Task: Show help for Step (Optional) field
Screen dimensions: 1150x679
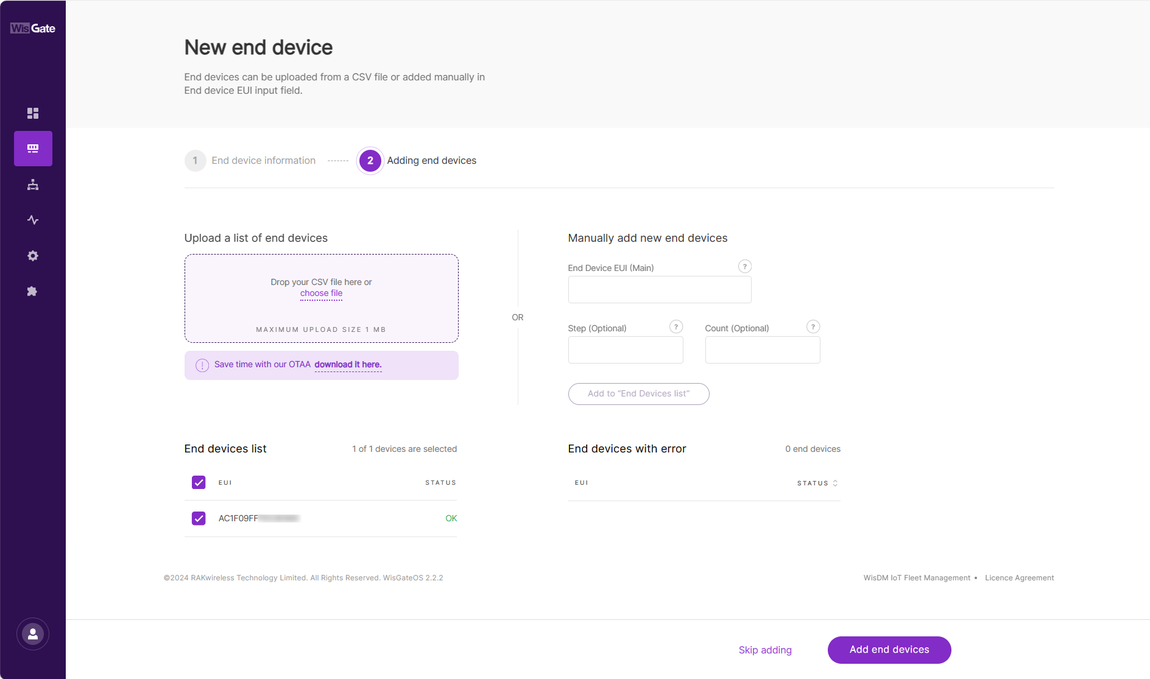Action: point(676,326)
